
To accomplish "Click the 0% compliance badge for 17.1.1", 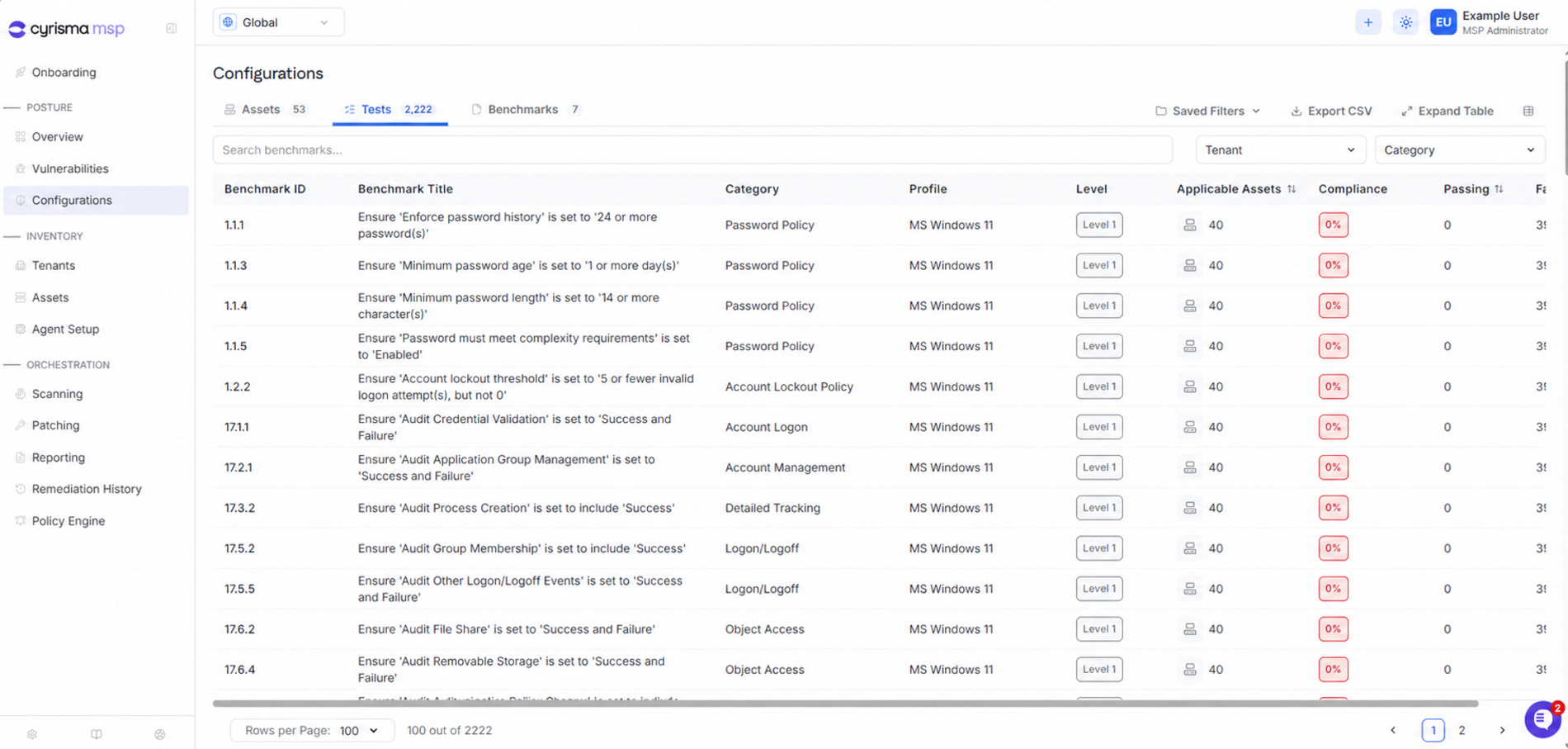I will pos(1333,427).
